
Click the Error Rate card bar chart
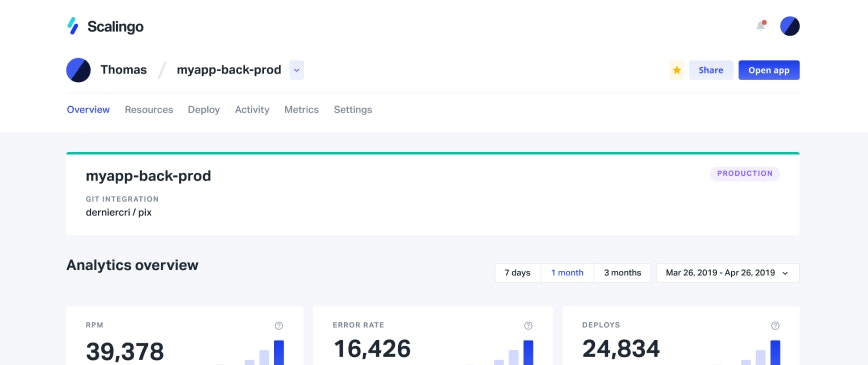pos(499,352)
